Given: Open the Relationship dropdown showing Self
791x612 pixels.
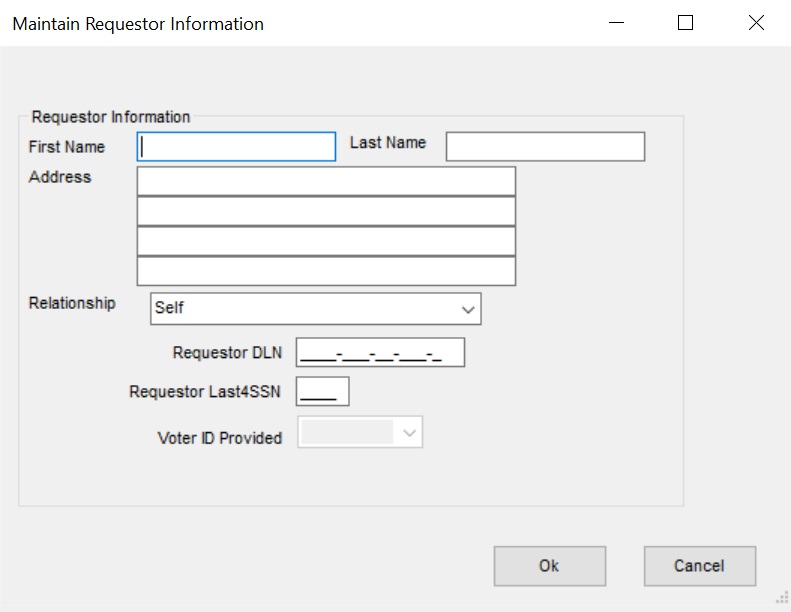Looking at the screenshot, I should click(316, 309).
